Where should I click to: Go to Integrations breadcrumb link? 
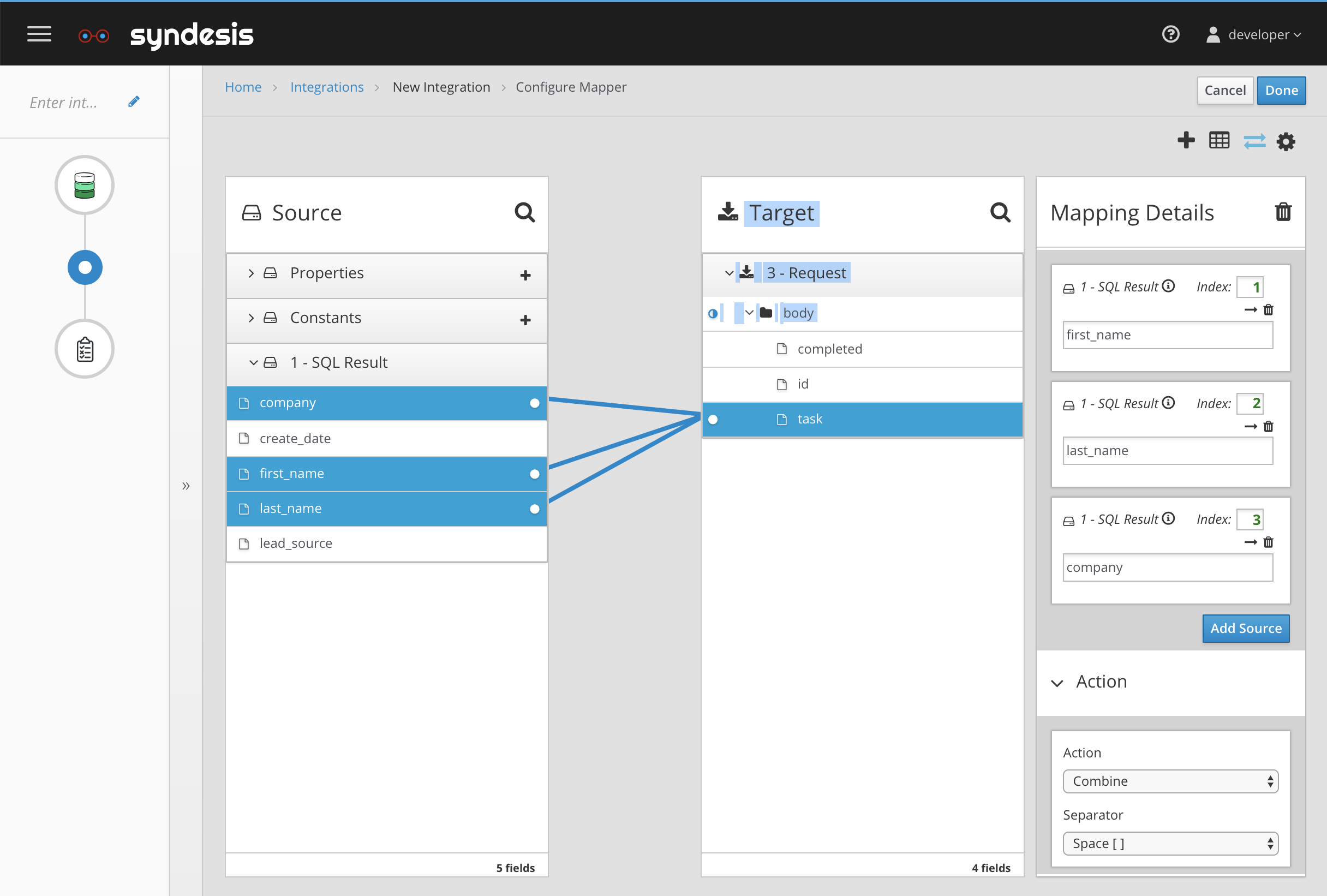tap(327, 87)
